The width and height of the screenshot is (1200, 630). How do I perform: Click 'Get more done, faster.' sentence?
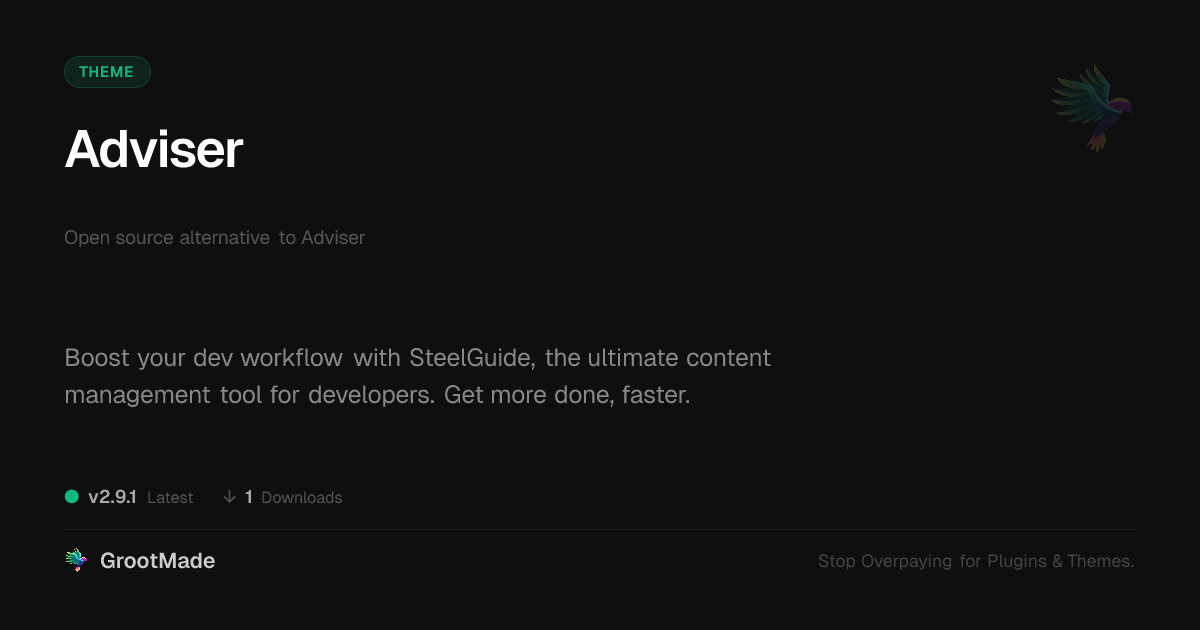567,395
